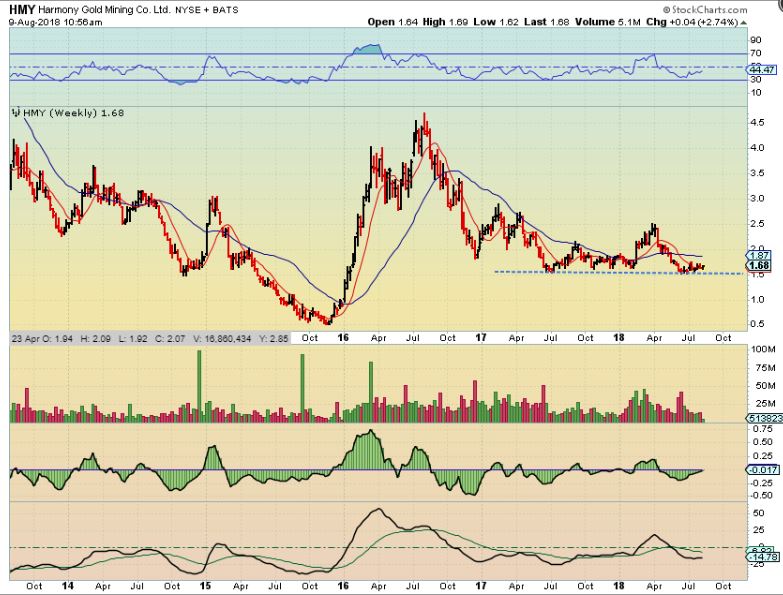Click the -14.78 indicator value tag
This screenshot has width=783, height=595.
tap(764, 557)
